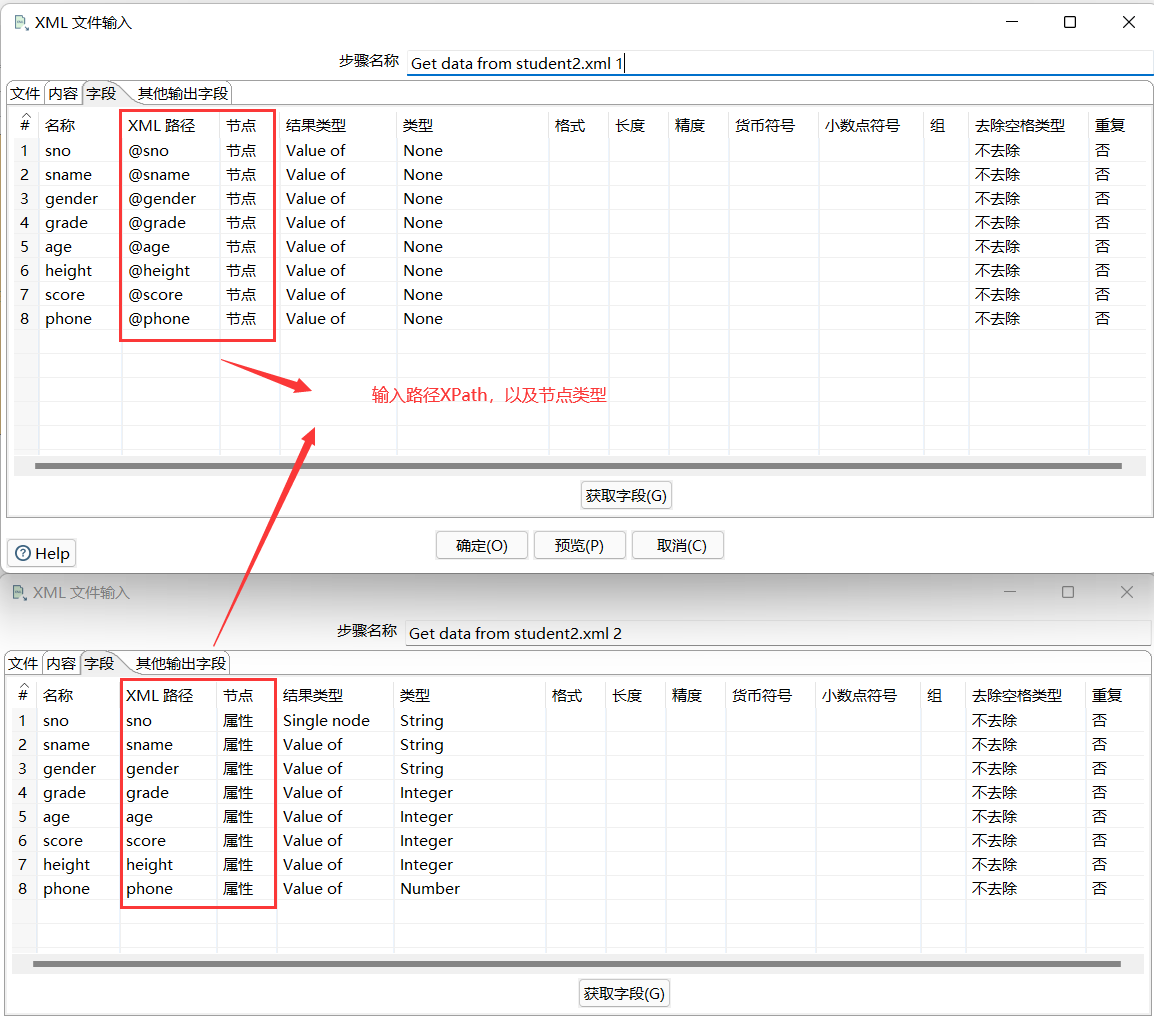Minimize the top XML 文件输入 window
Screen dimensions: 1154x1019
click(x=1012, y=22)
